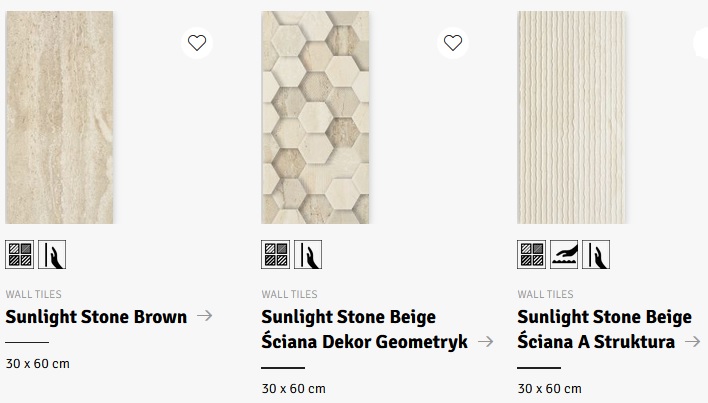Image resolution: width=708 pixels, height=403 pixels.
Task: Select the Sunlight Stone Brown tile image
Action: tap(59, 117)
